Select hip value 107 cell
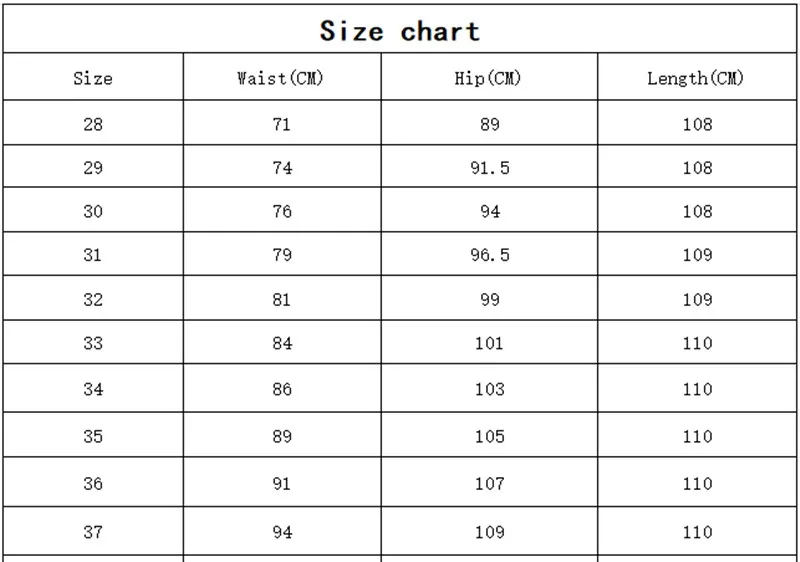 (490, 483)
